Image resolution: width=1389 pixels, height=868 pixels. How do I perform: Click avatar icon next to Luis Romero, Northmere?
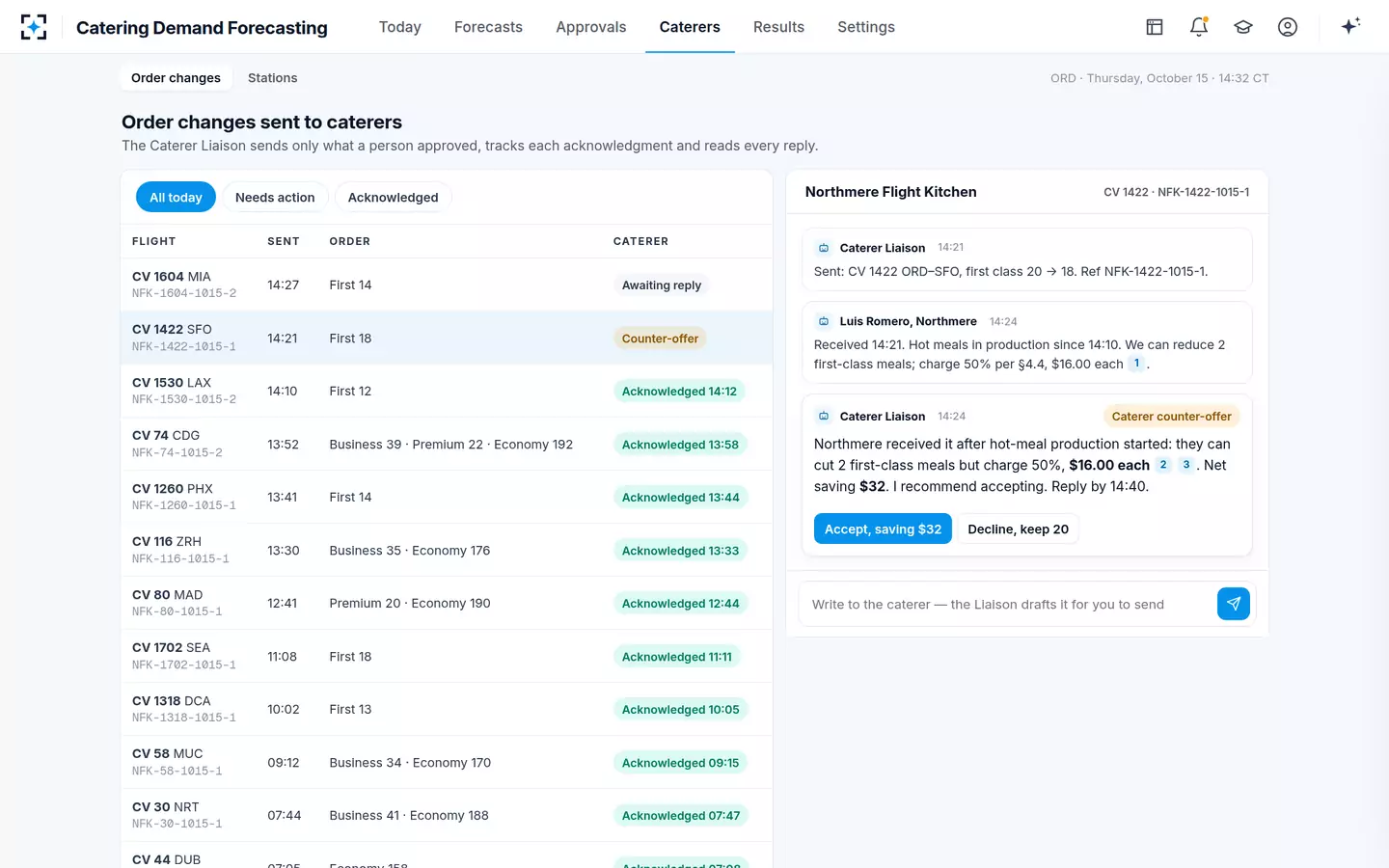[x=824, y=321]
